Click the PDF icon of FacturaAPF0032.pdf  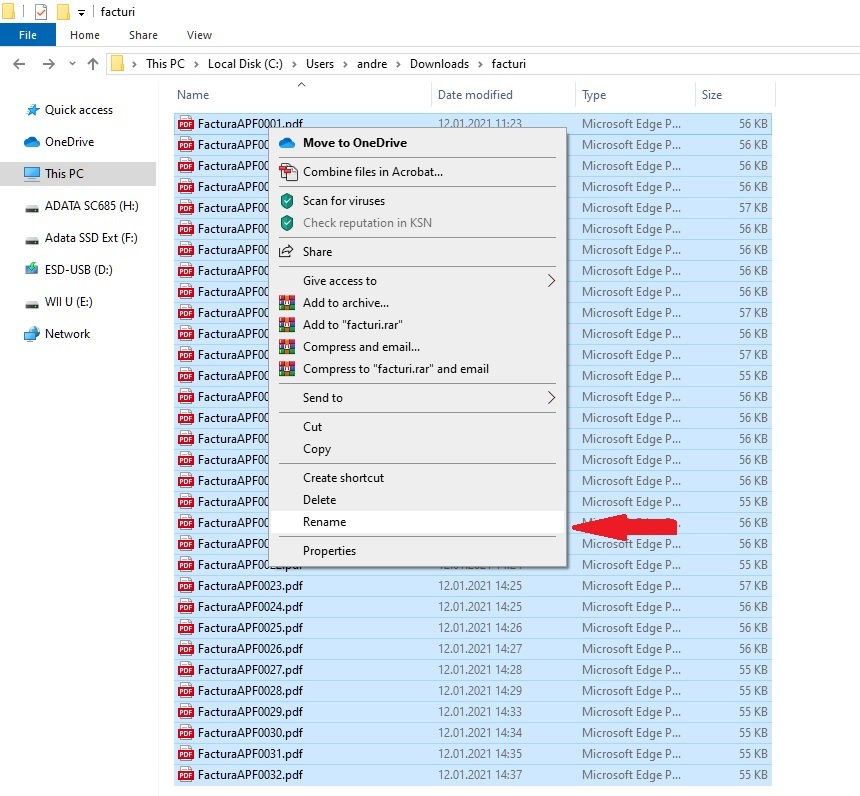pos(185,775)
